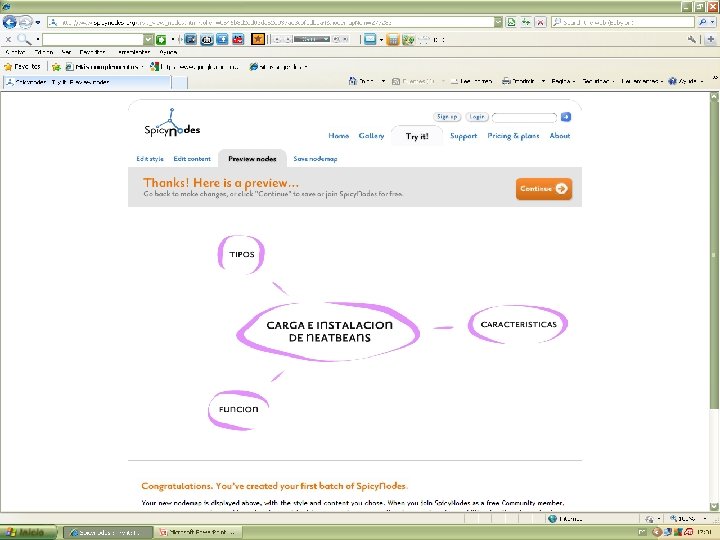Click the wrench settings icon in toolbar
The image size is (720, 540).
tap(692, 39)
